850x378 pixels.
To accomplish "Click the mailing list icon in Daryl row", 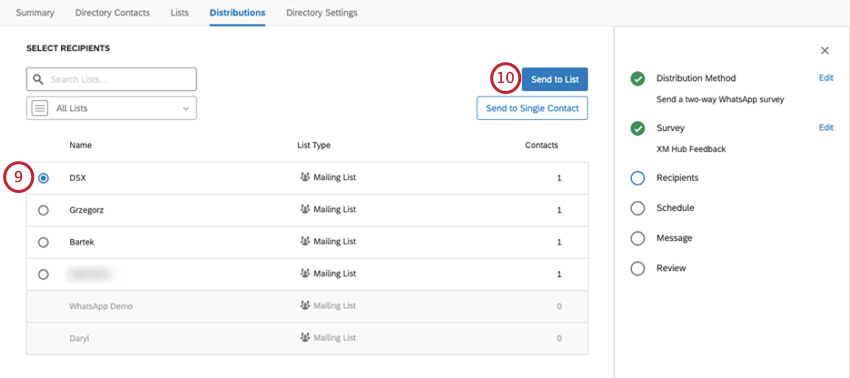I will [x=305, y=337].
